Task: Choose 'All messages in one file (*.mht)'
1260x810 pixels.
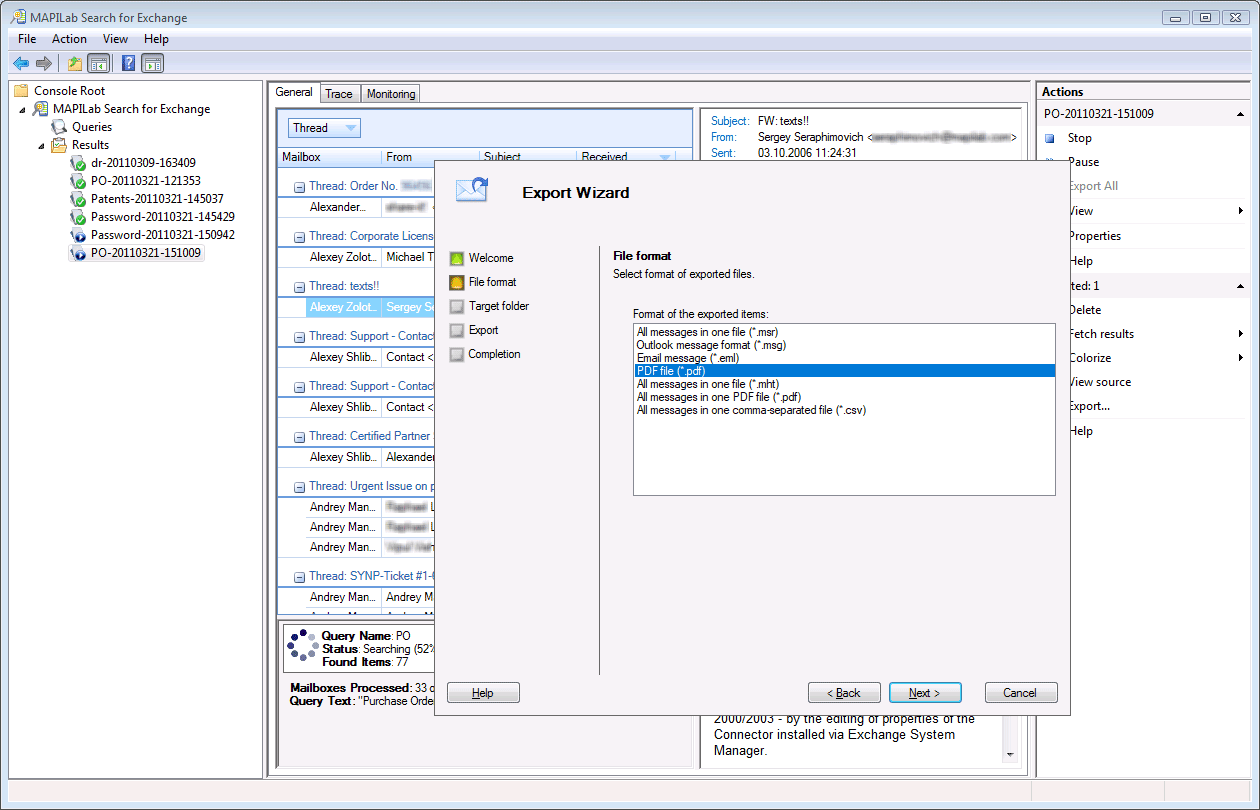Action: pyautogui.click(x=844, y=383)
